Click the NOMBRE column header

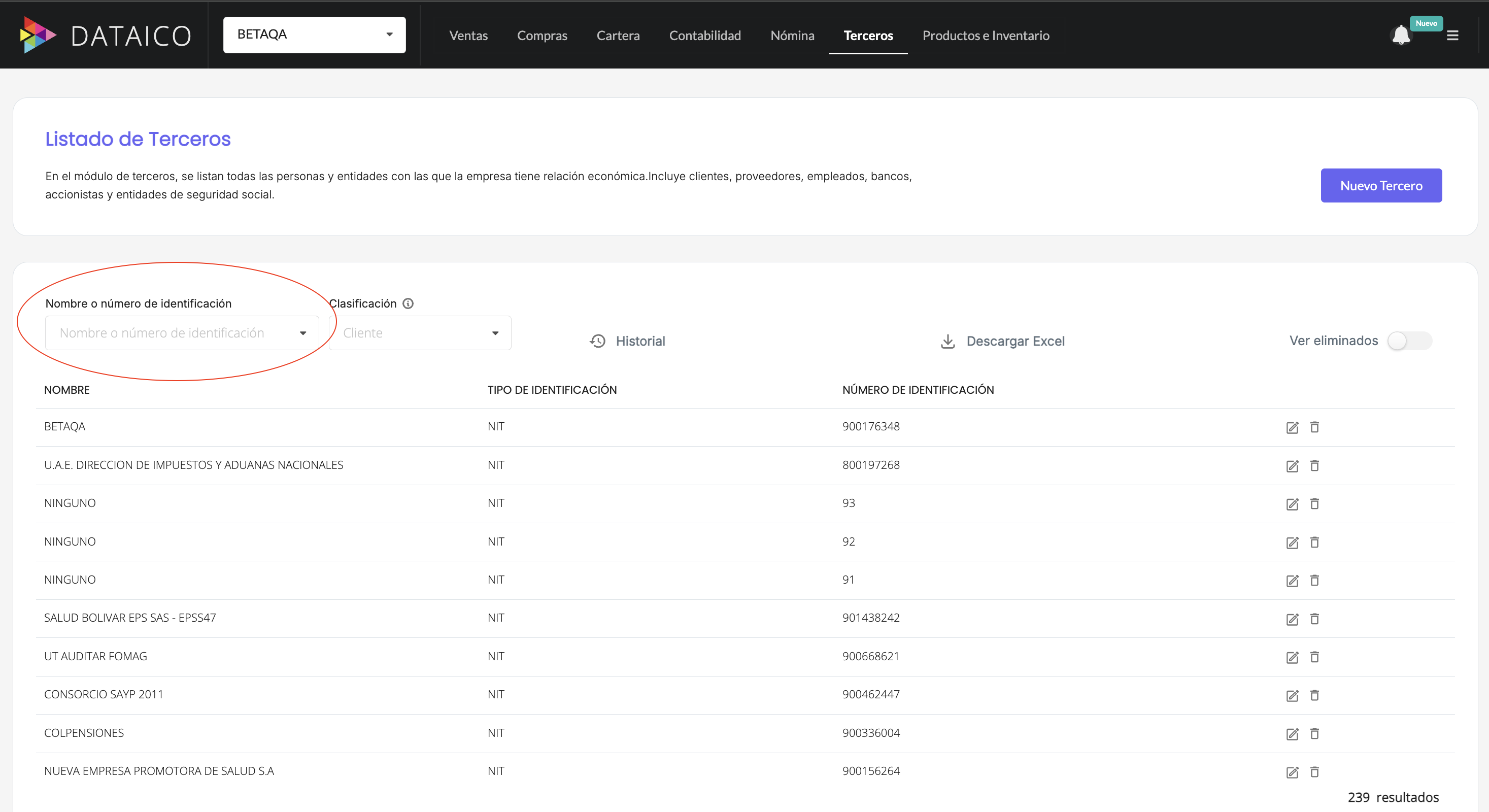click(67, 390)
